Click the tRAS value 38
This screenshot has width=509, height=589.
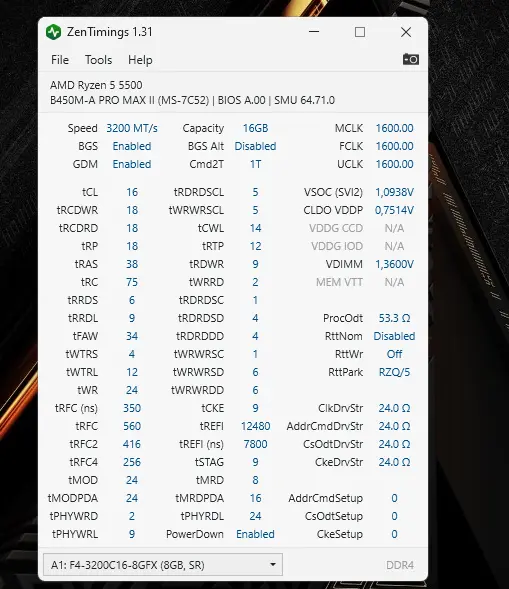(132, 264)
